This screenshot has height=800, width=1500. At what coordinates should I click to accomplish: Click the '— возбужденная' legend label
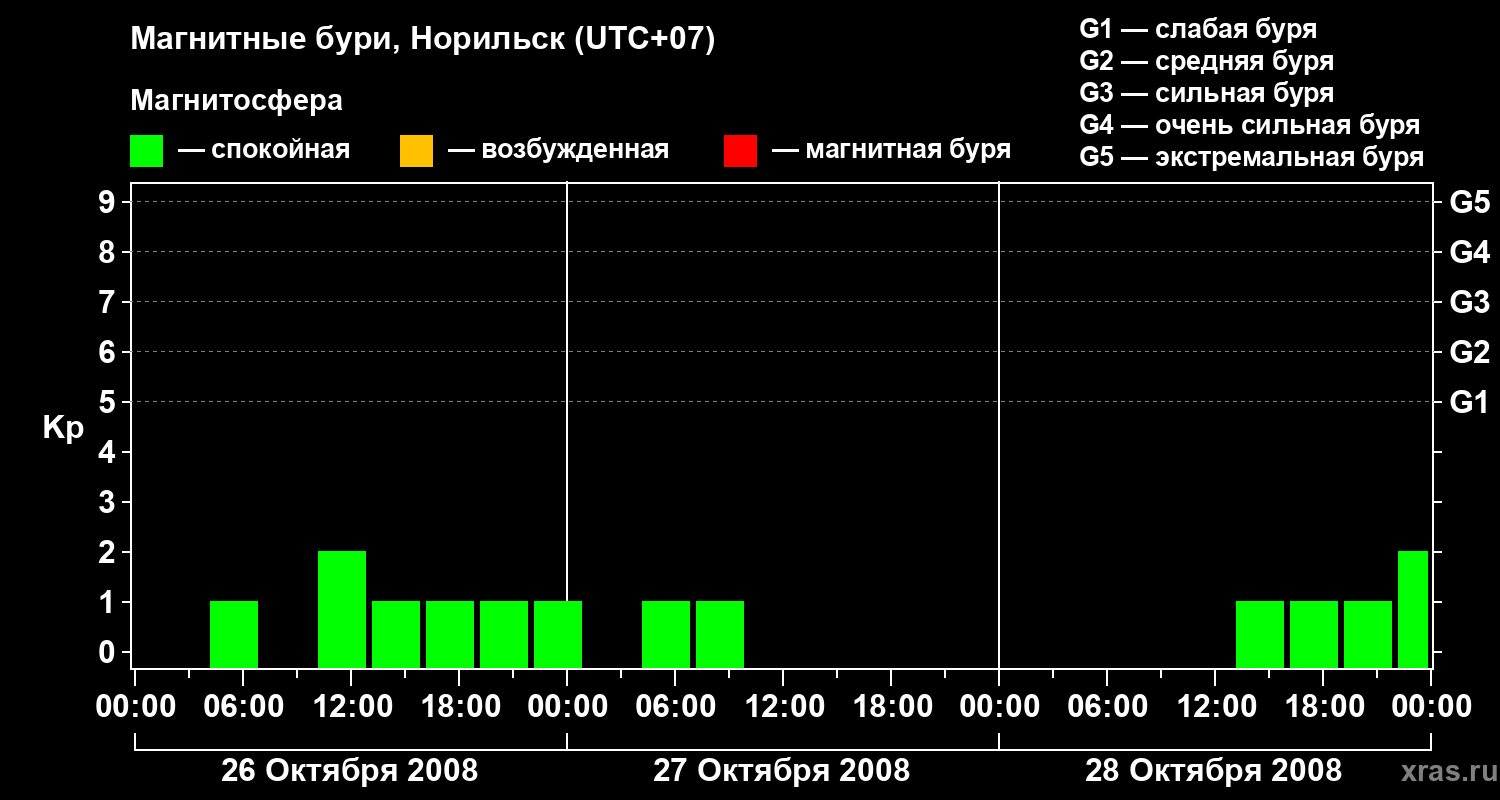559,150
